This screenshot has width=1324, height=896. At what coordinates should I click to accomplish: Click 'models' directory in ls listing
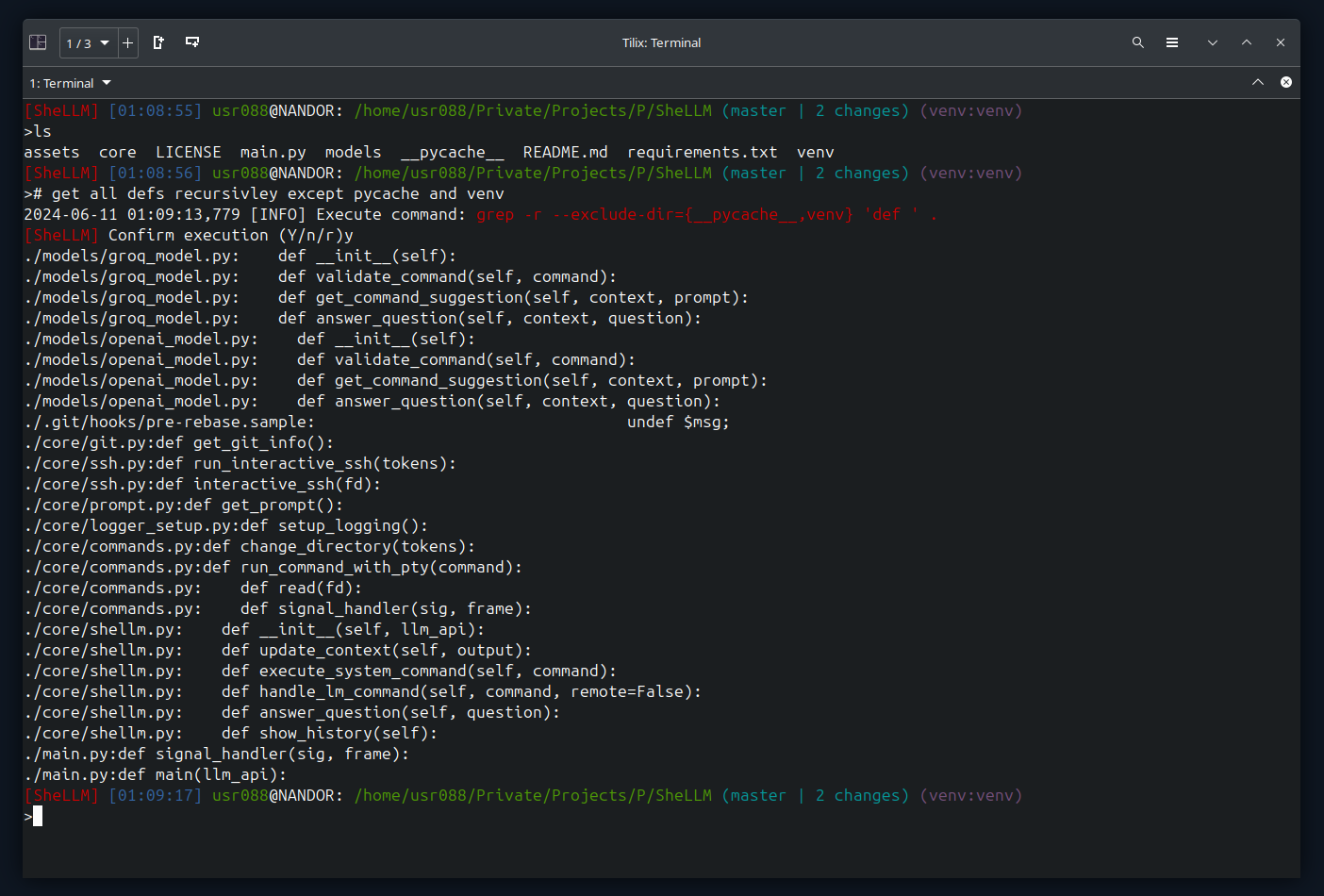point(354,152)
